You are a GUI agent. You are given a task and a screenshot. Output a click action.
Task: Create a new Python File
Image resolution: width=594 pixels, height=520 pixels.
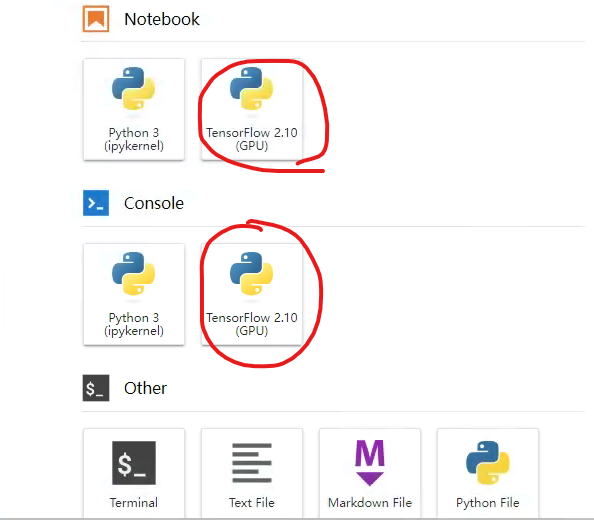point(488,473)
